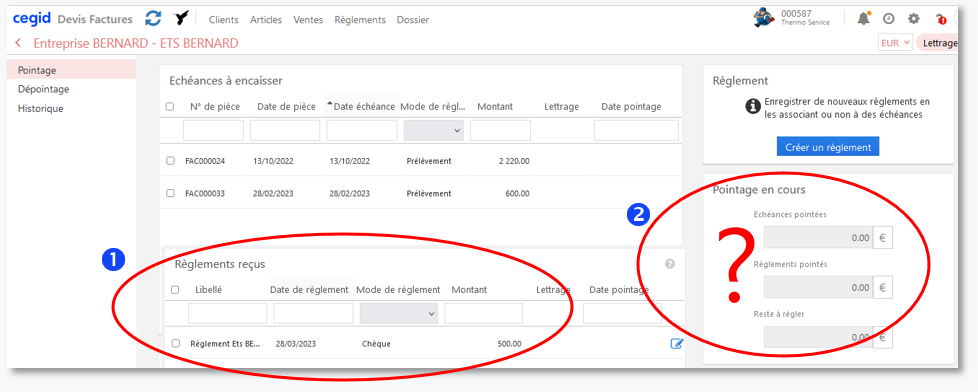Click the Date de règlement column header
The image size is (978, 392).
[x=309, y=290]
